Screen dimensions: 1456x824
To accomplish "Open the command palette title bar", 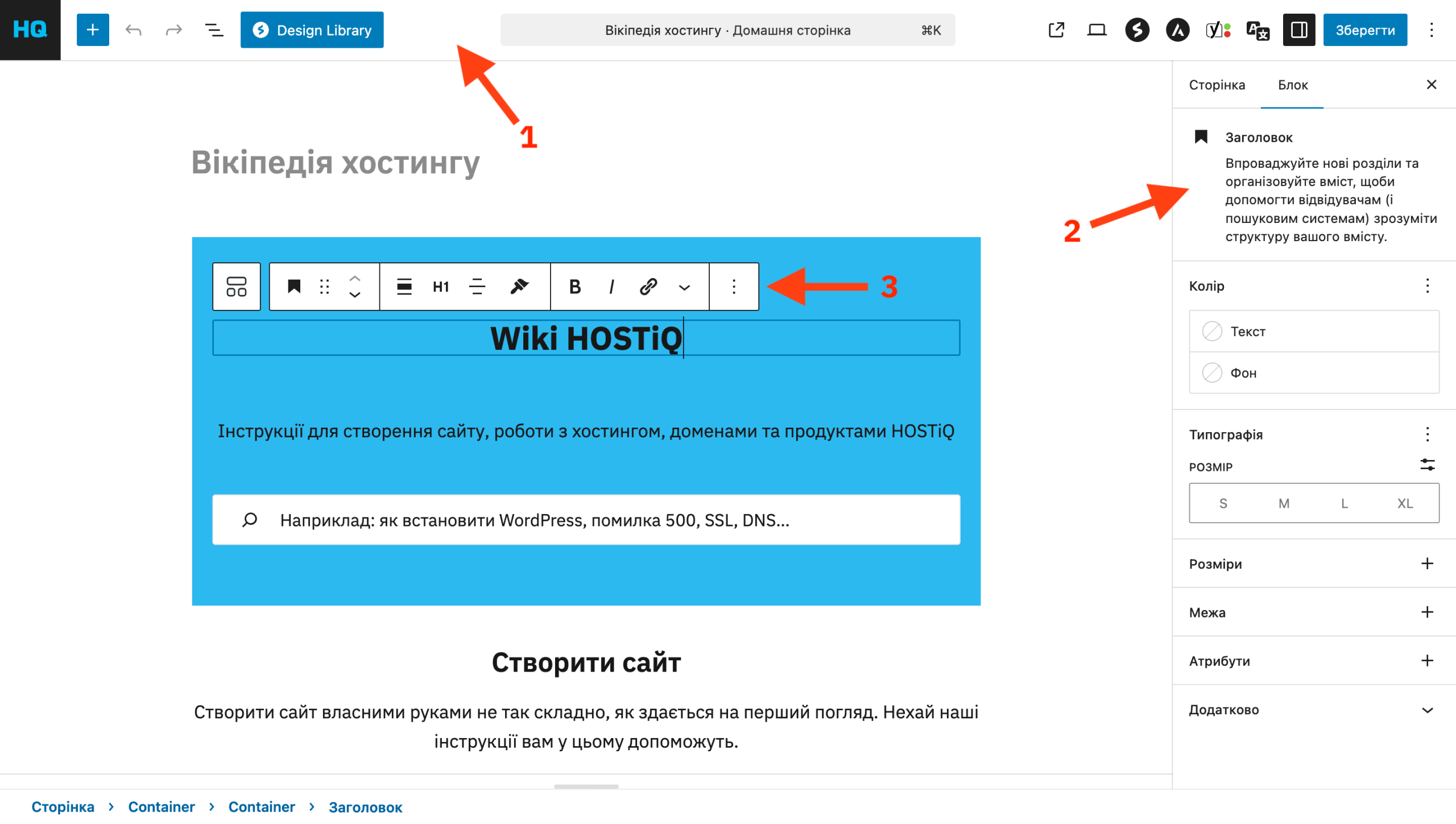I will 727,30.
